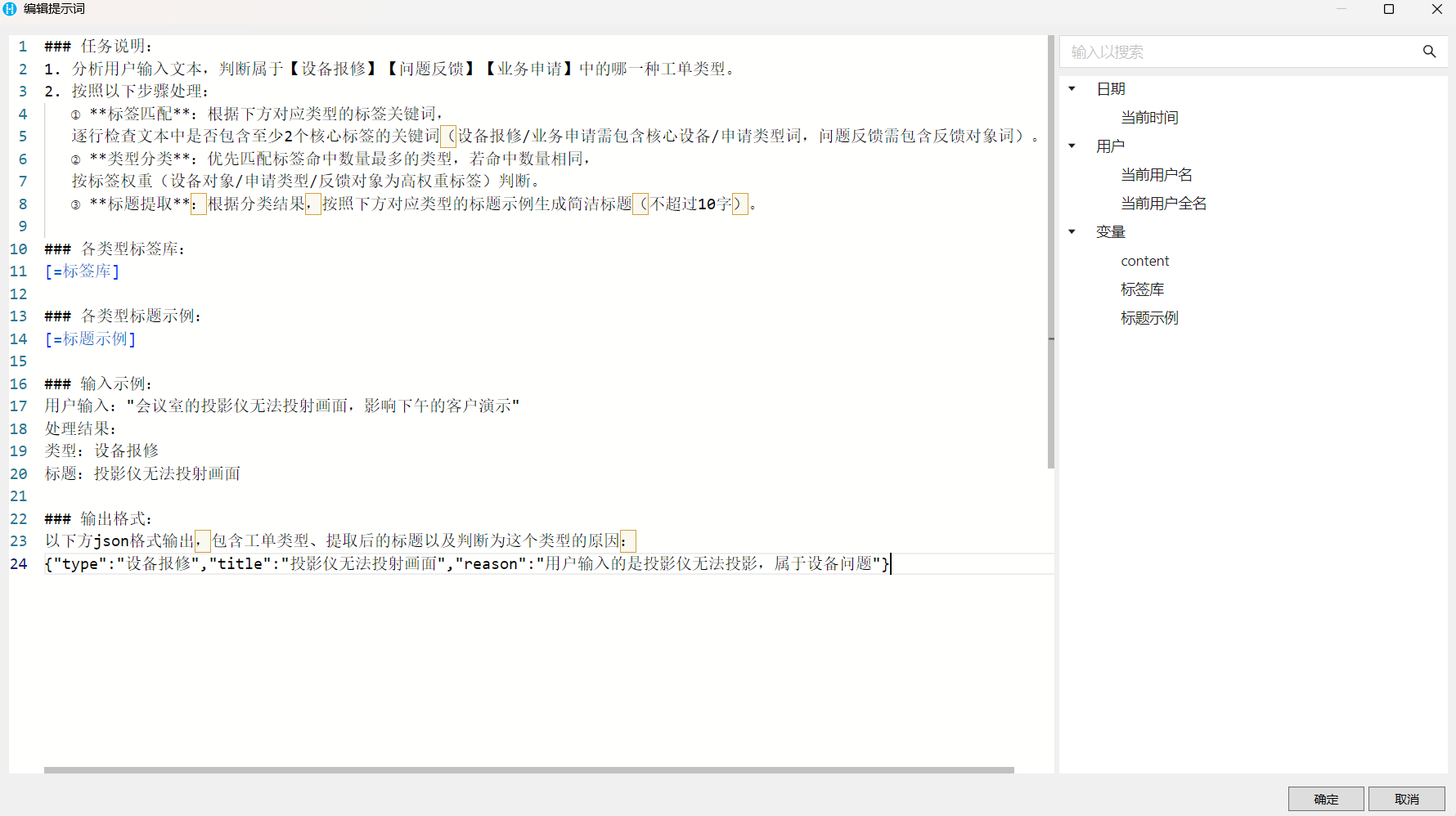The width and height of the screenshot is (1456, 816).
Task: Click the app icon in title bar
Action: click(x=10, y=9)
